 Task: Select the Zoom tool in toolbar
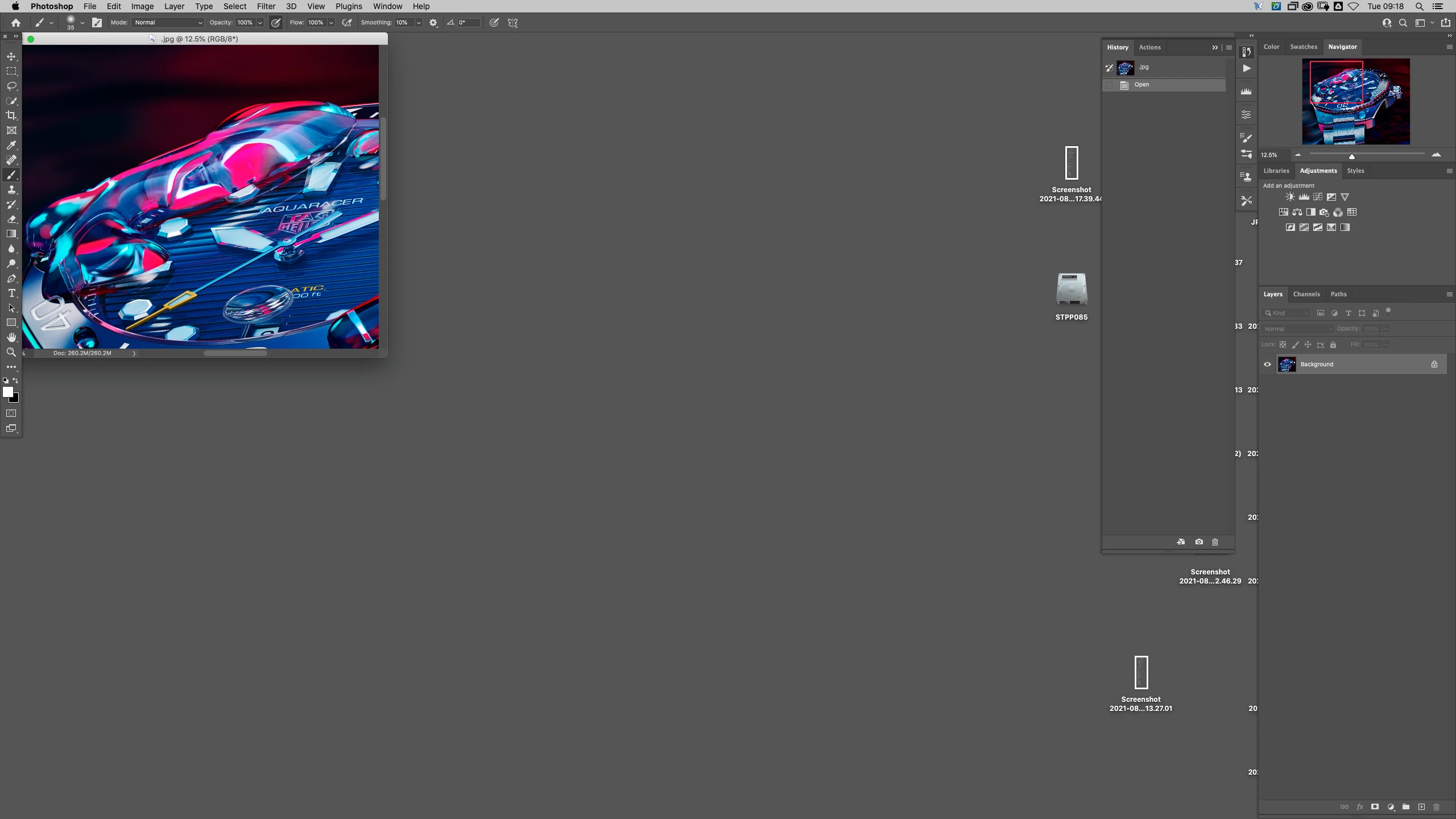11,352
